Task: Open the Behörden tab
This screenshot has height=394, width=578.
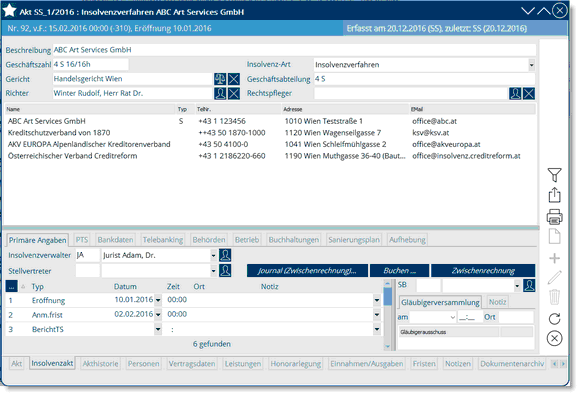Action: [209, 240]
